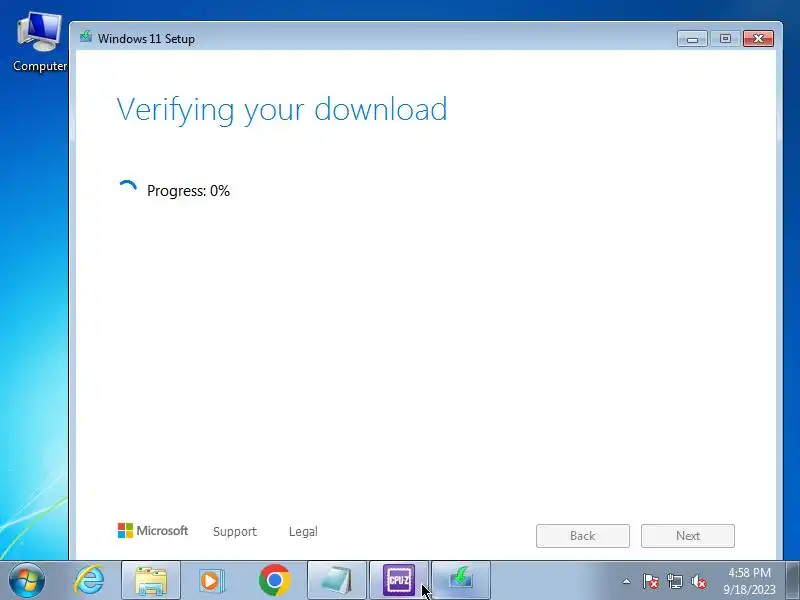Launch Windows Media Player from taskbar
Screen dimensions: 800x600
212,580
